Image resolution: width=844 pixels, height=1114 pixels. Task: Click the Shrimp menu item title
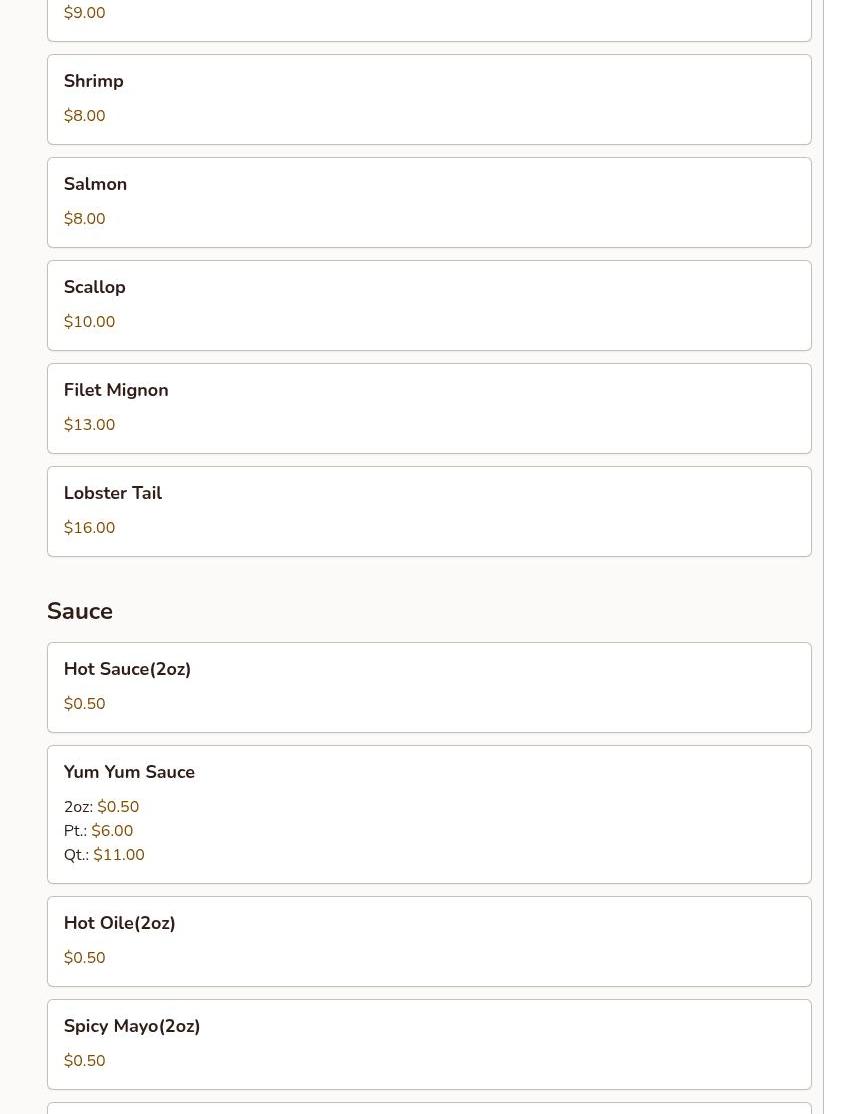coord(93,81)
